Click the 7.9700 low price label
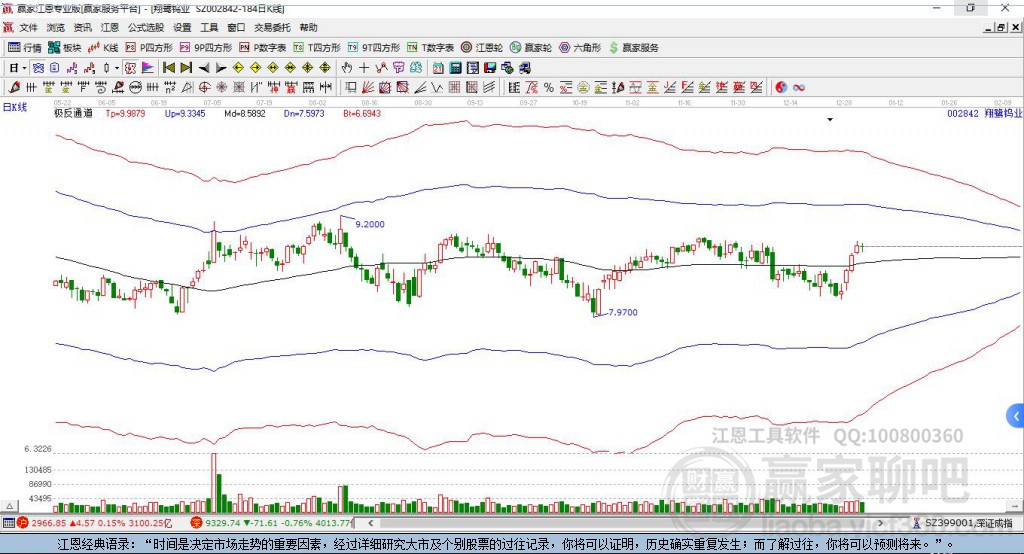1024x554 pixels. coord(622,312)
